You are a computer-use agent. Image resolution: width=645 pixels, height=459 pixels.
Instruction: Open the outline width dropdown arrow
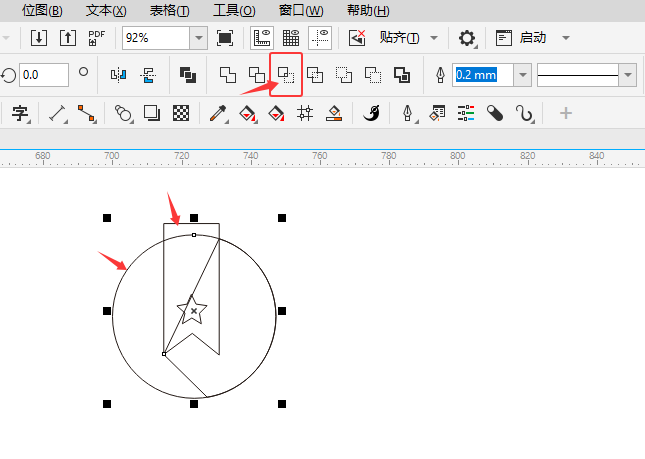[x=523, y=75]
